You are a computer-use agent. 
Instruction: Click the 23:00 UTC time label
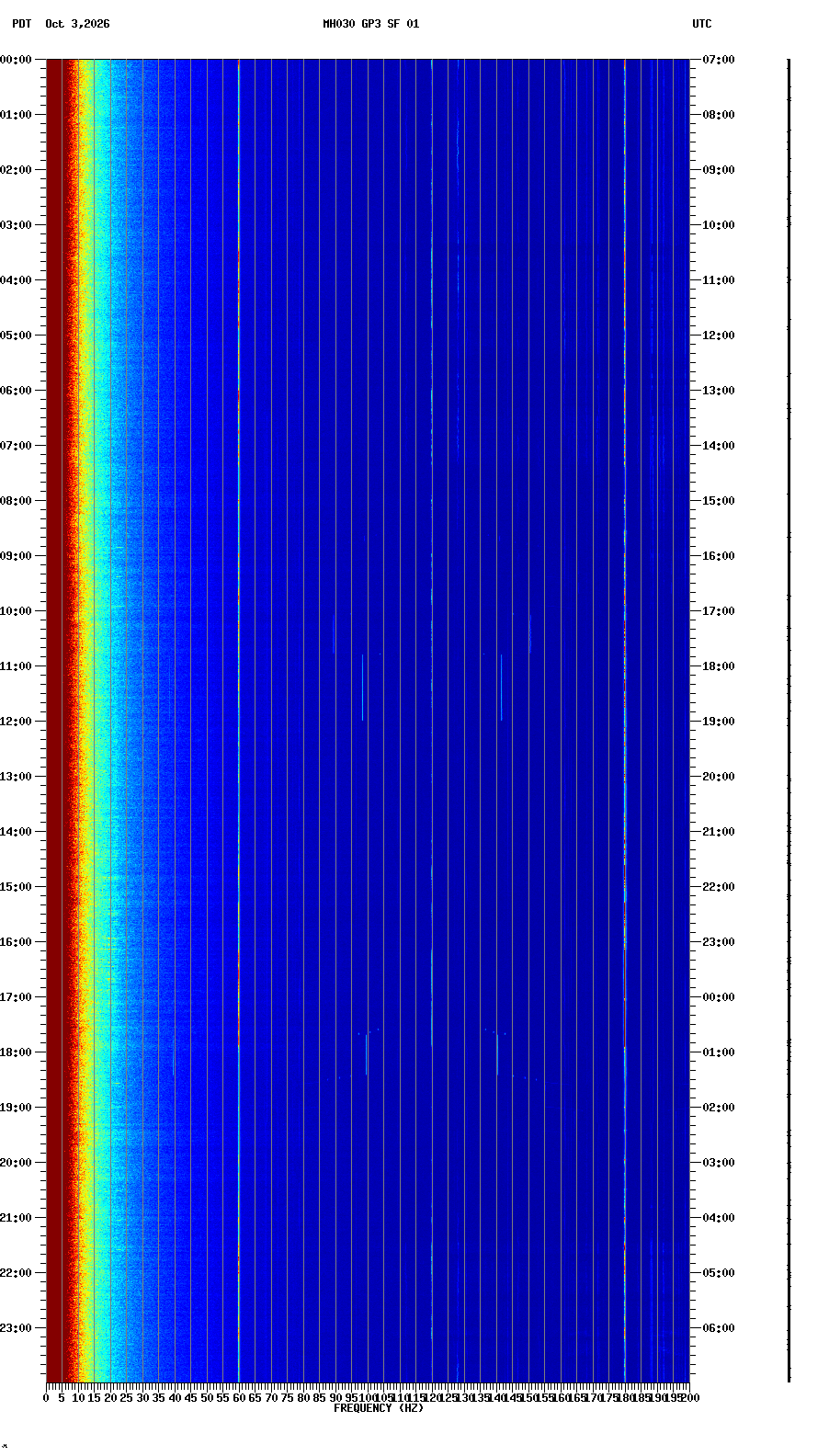(x=719, y=942)
